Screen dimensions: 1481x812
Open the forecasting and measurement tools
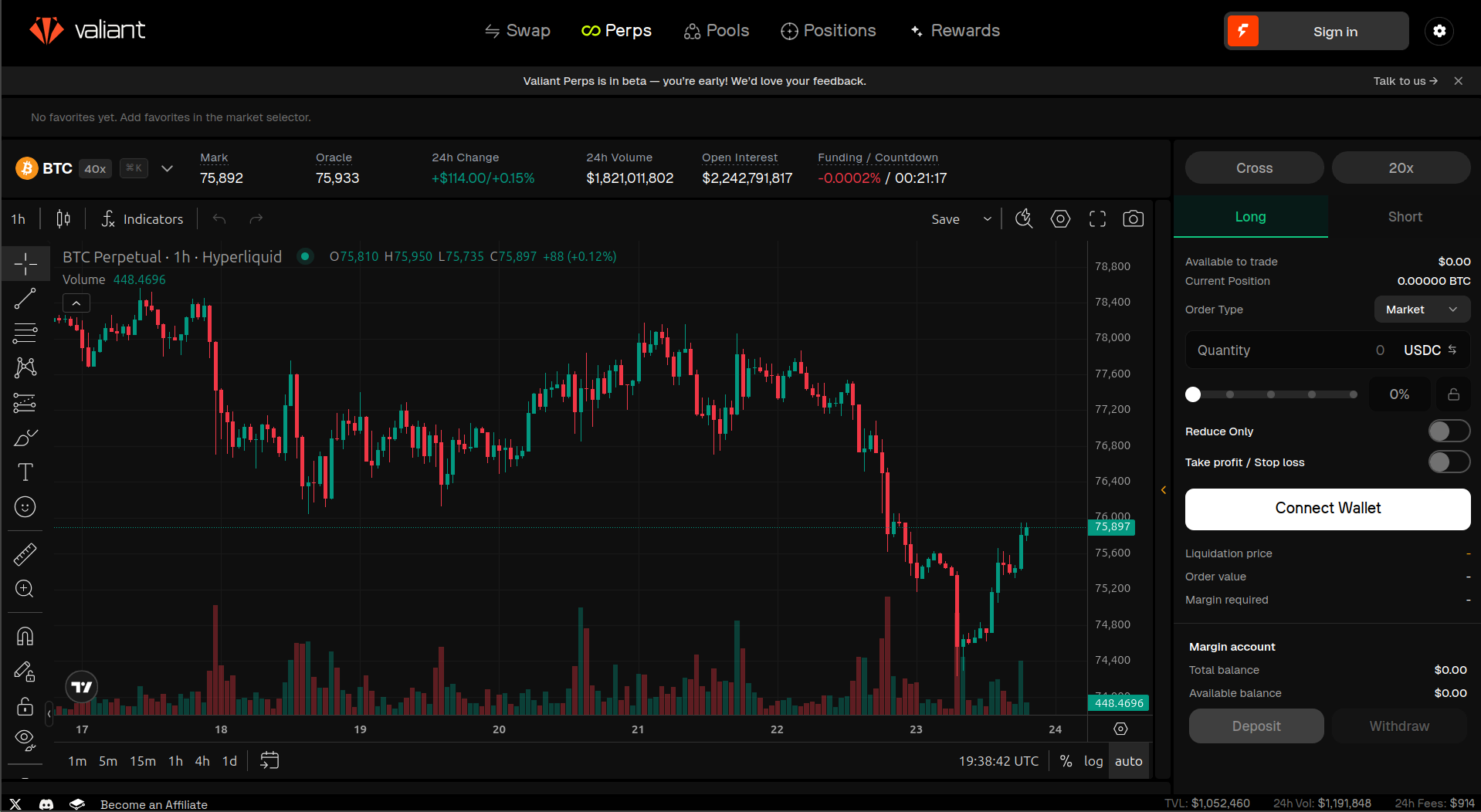click(25, 403)
